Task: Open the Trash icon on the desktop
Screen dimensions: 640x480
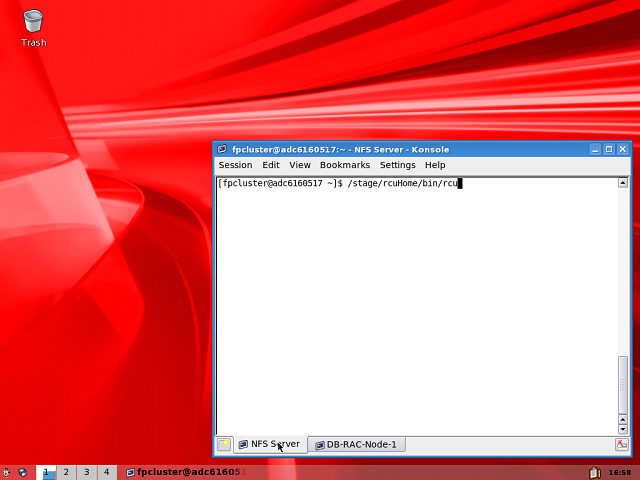Action: [33, 28]
